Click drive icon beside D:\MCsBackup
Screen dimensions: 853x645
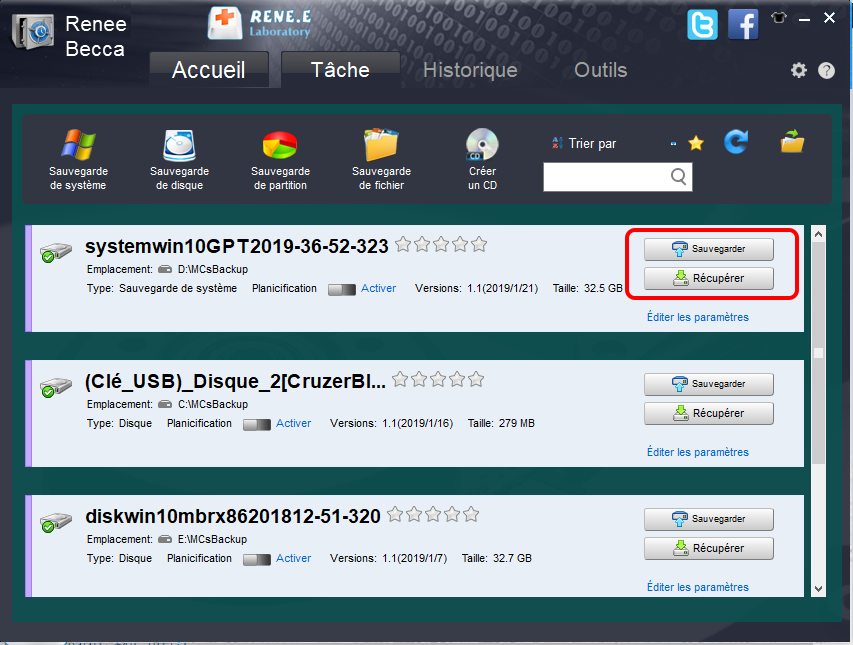(x=165, y=269)
